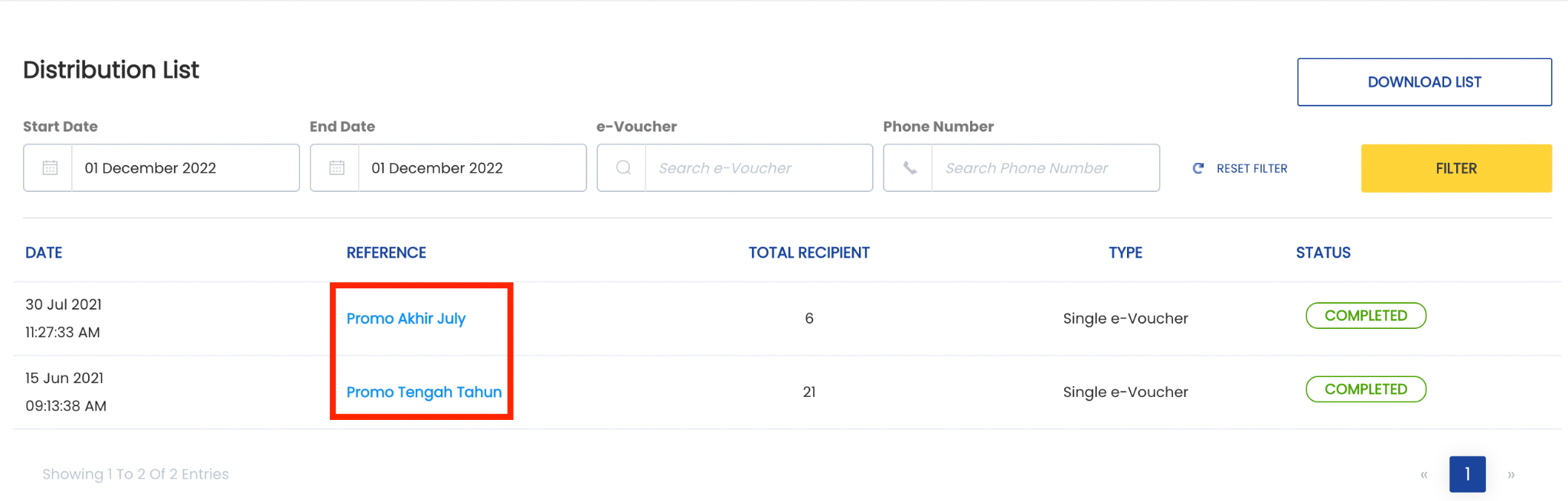Click the phone handset icon
The image size is (1568, 501).
[x=910, y=168]
